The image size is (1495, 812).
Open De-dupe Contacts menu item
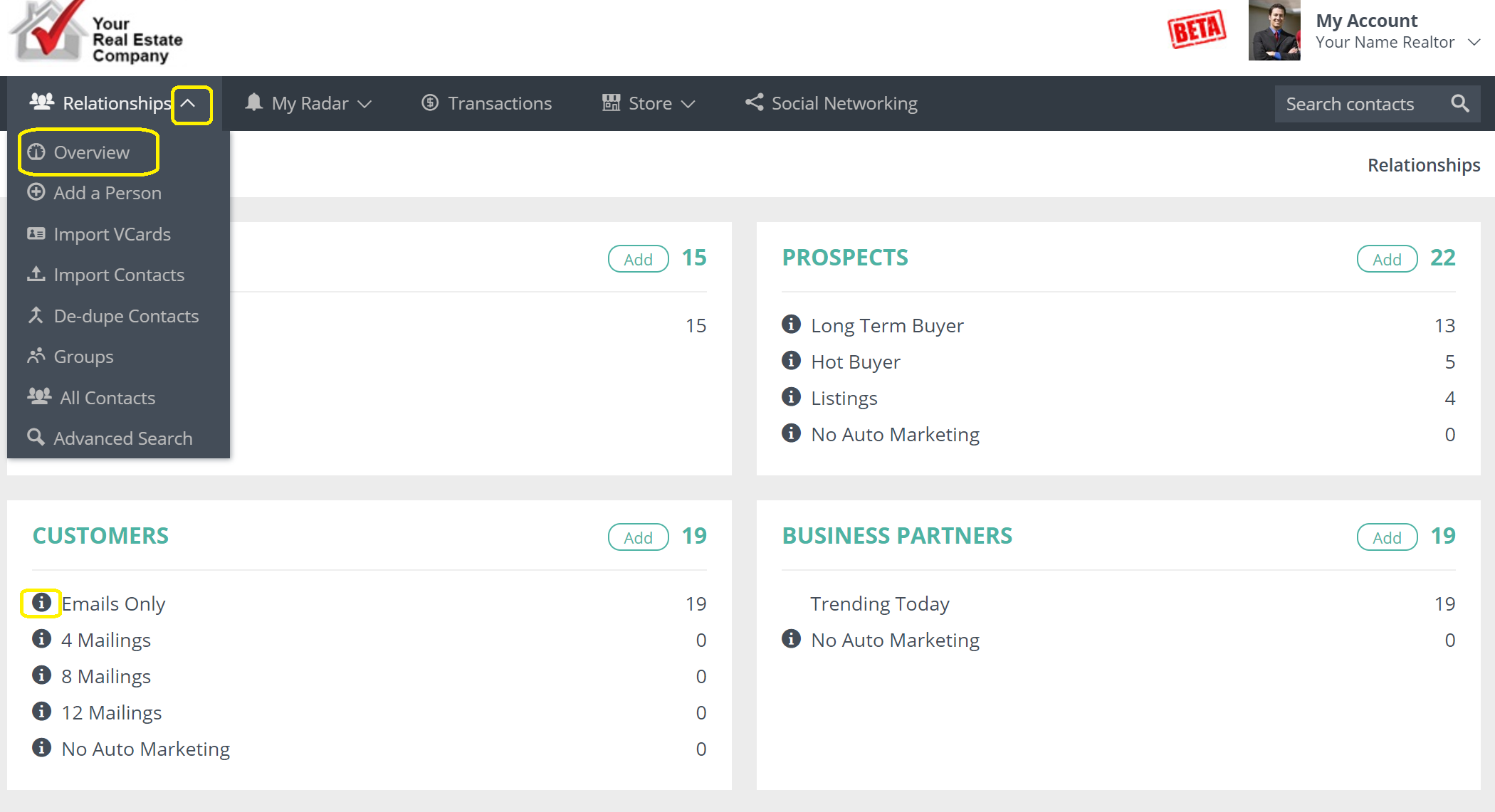click(126, 316)
